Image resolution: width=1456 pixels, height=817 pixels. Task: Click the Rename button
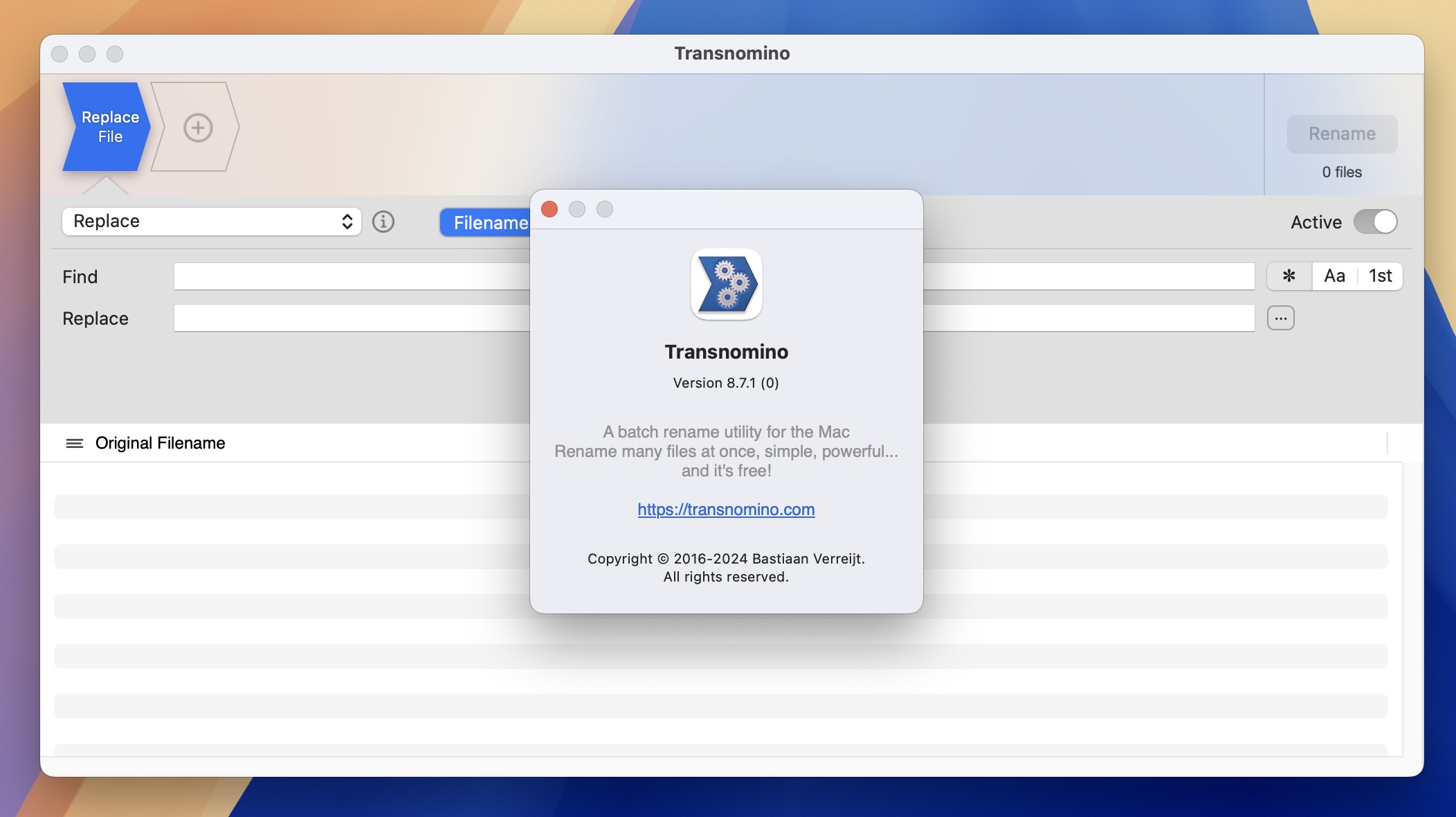click(1342, 134)
